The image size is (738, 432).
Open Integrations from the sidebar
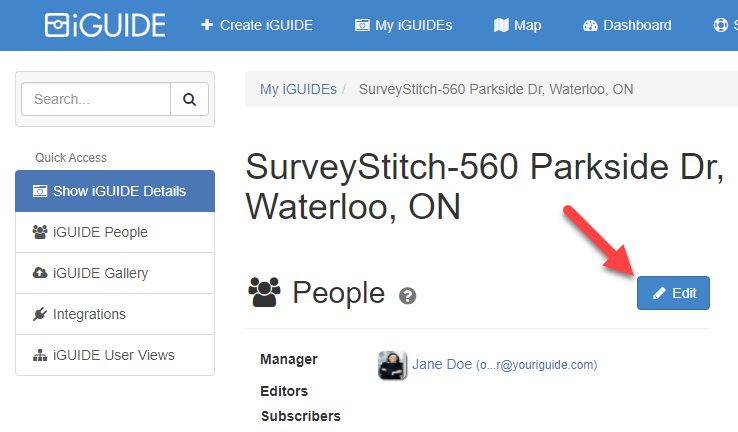coord(115,314)
